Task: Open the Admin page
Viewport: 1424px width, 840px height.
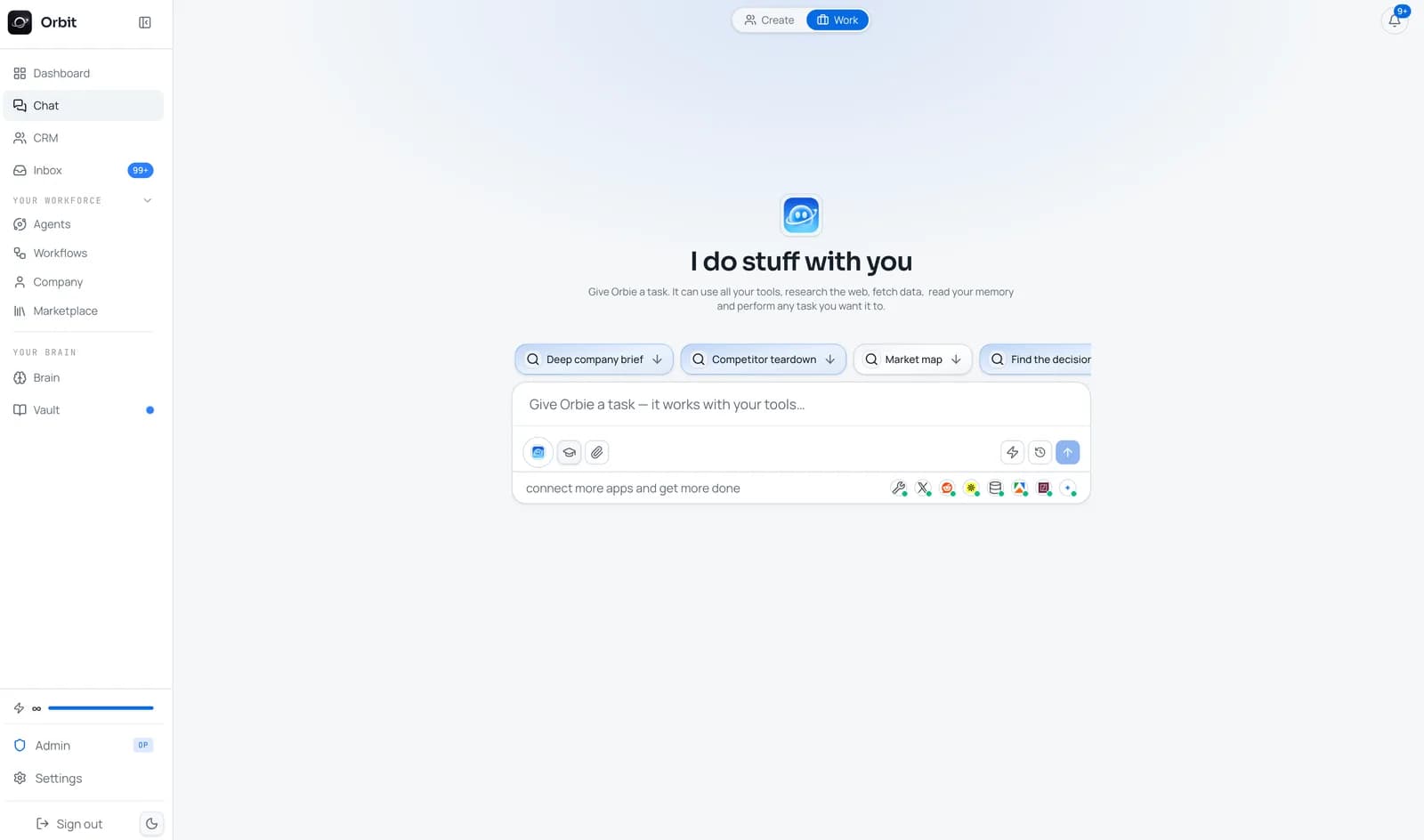Action: click(84, 746)
